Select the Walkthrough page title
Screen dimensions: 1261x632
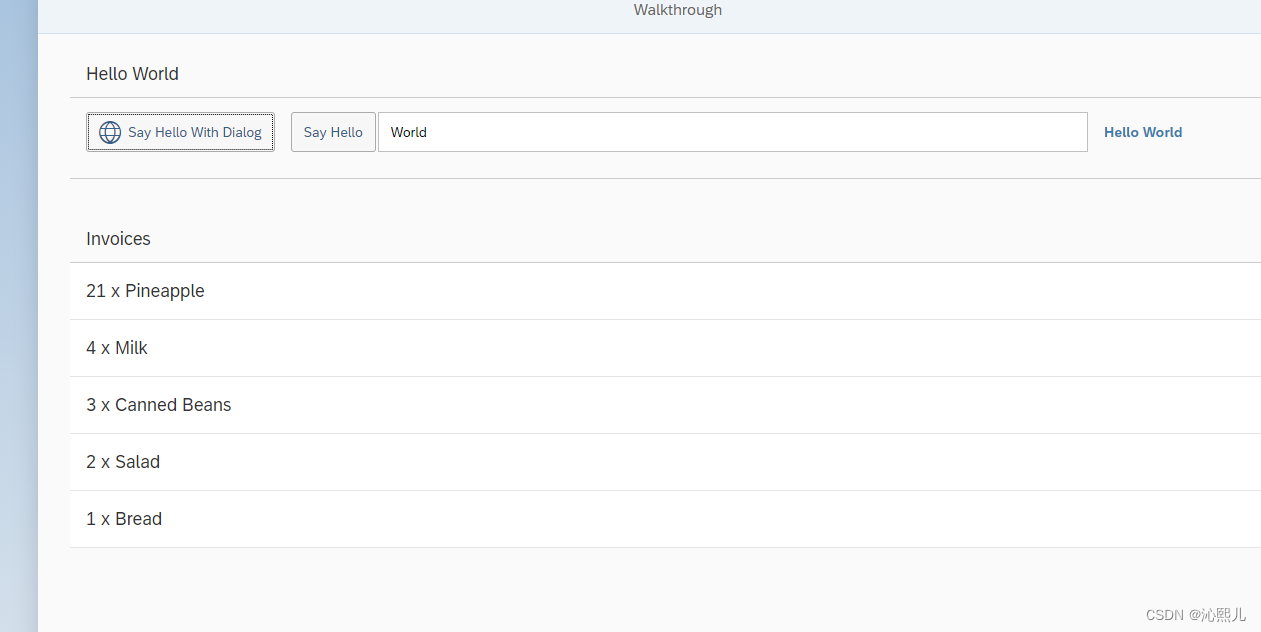pyautogui.click(x=677, y=10)
